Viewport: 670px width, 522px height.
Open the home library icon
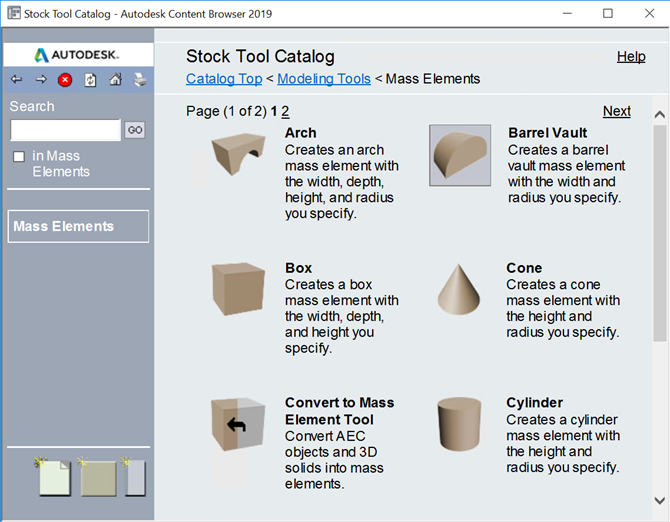pos(115,79)
